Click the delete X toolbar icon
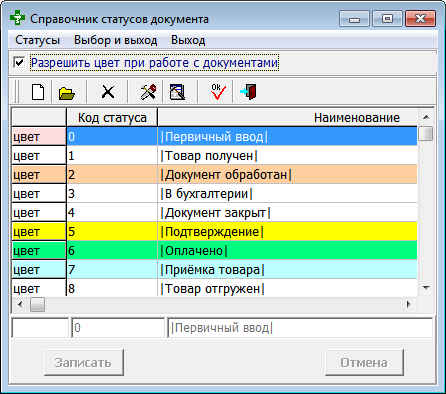 click(x=108, y=92)
